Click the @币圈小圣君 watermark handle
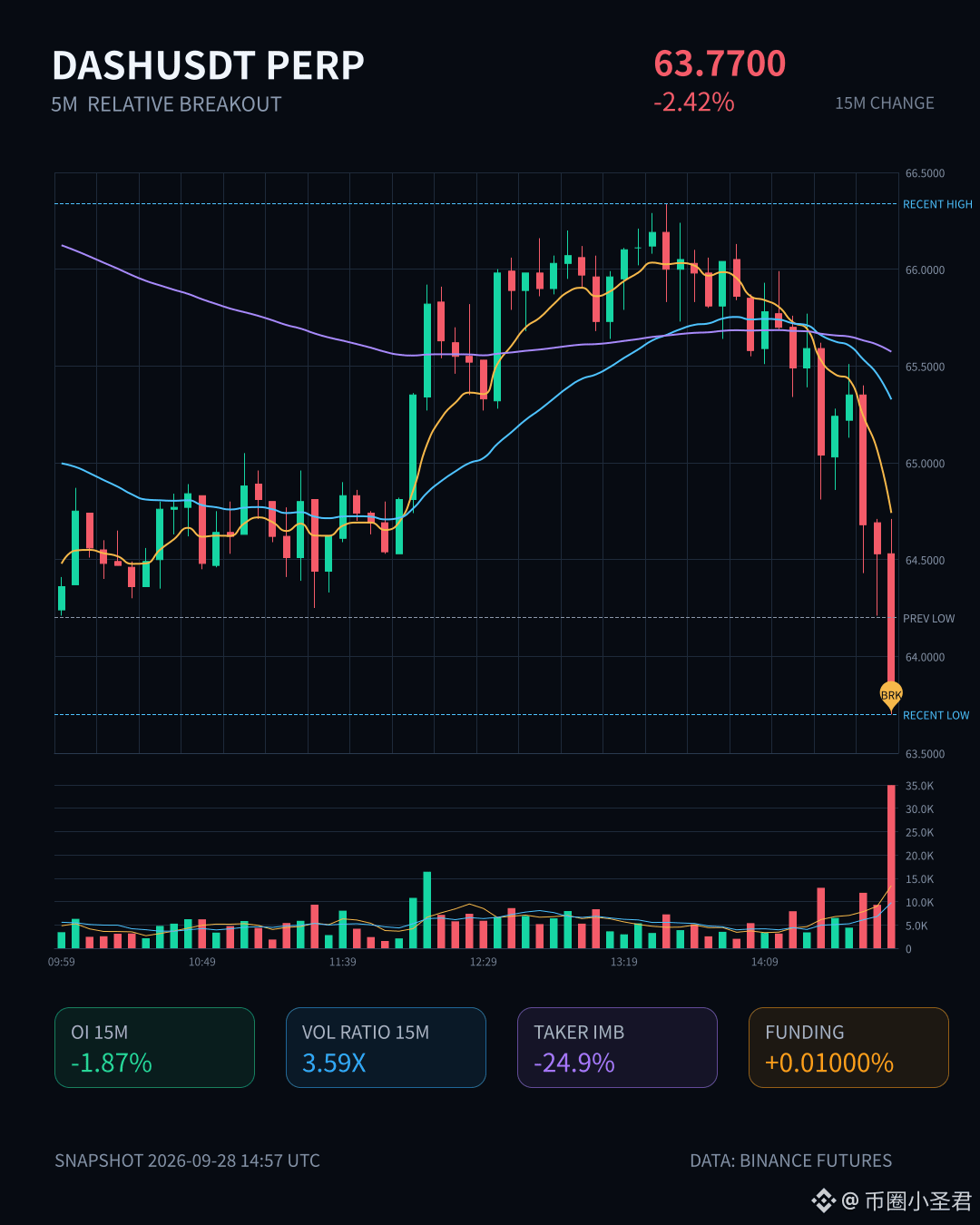The width and height of the screenshot is (980, 1225). [907, 1201]
